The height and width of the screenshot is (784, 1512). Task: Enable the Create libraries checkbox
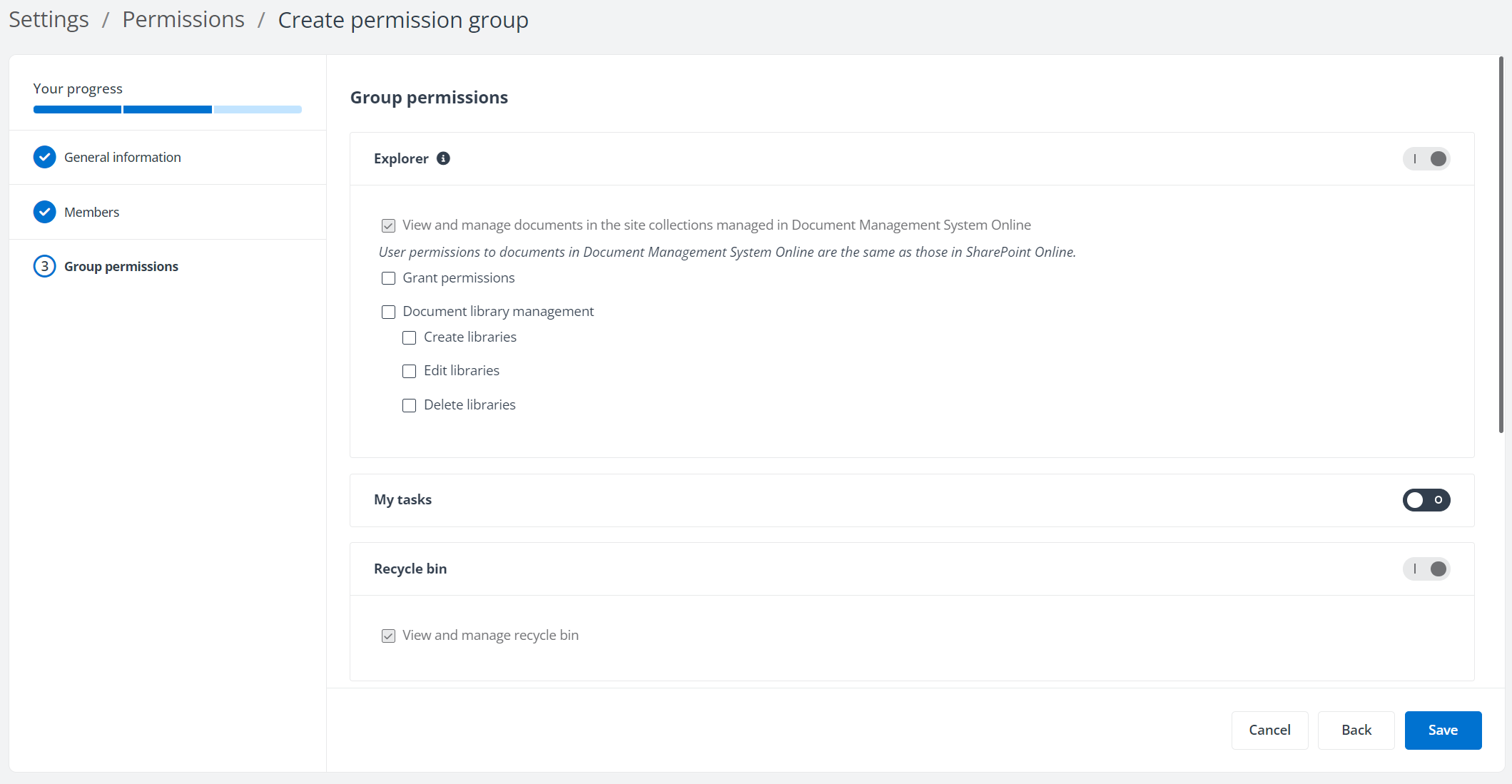click(x=409, y=337)
